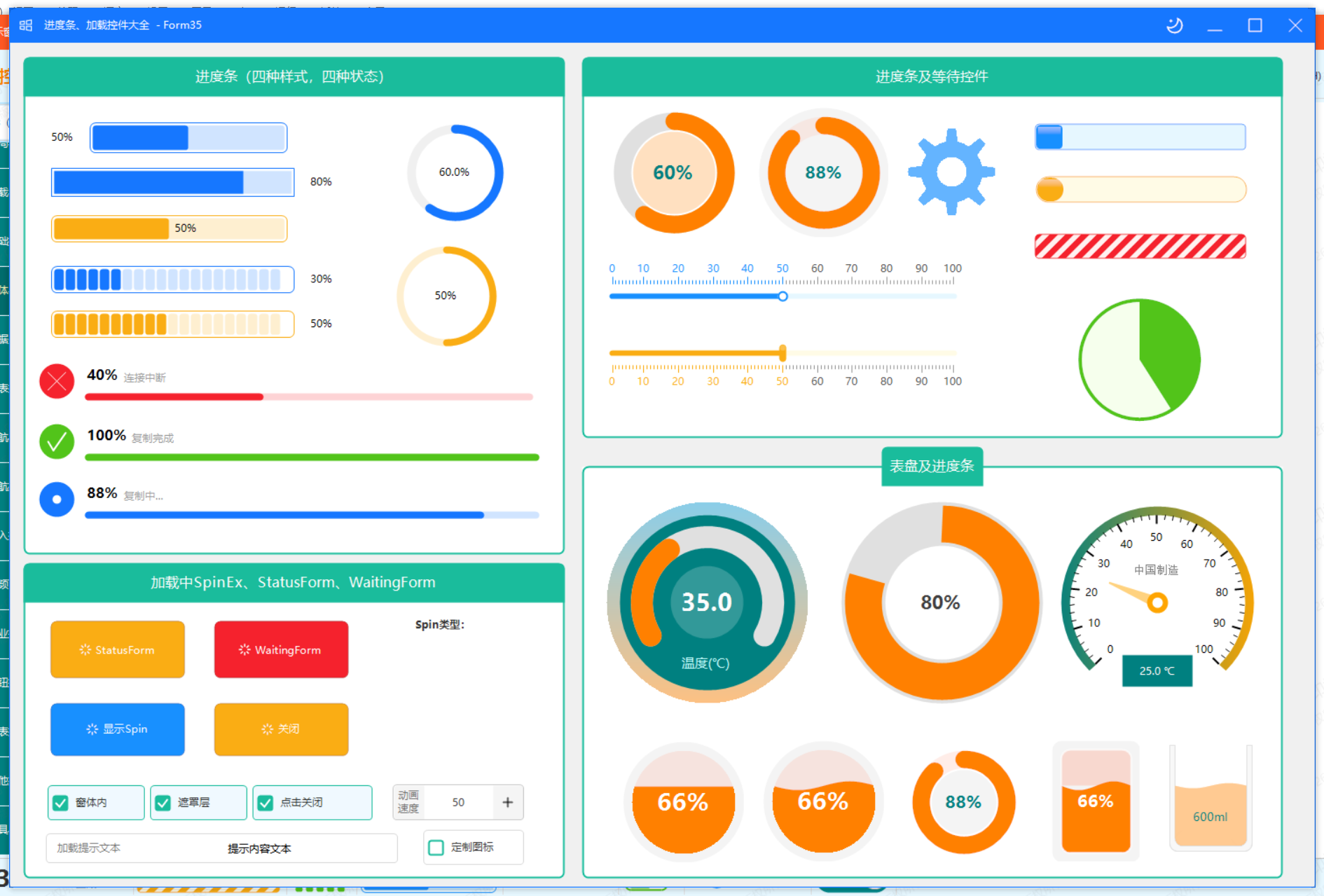
Task: Increase animation speed with plus button
Action: (508, 802)
